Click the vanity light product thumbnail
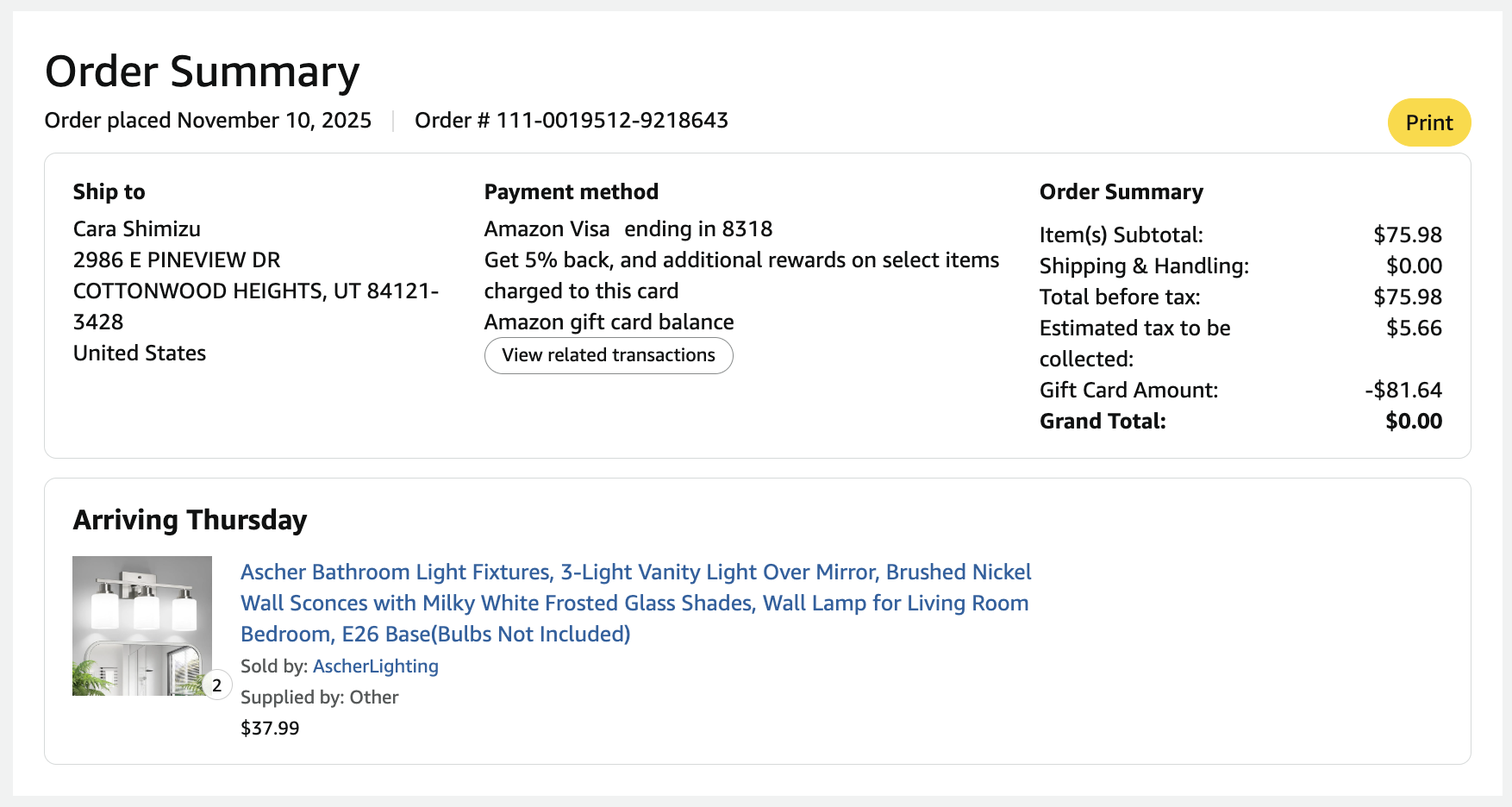1512x807 pixels. 141,625
